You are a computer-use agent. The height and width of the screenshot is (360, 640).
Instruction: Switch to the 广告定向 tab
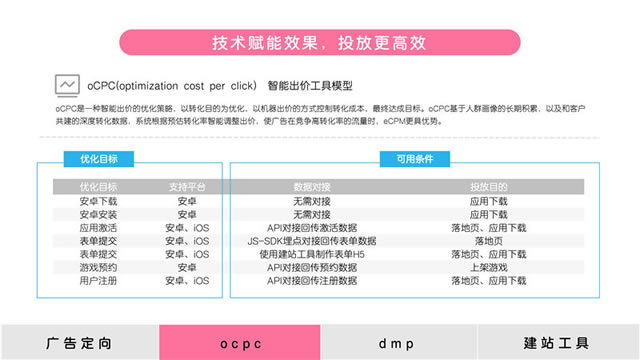pos(80,343)
